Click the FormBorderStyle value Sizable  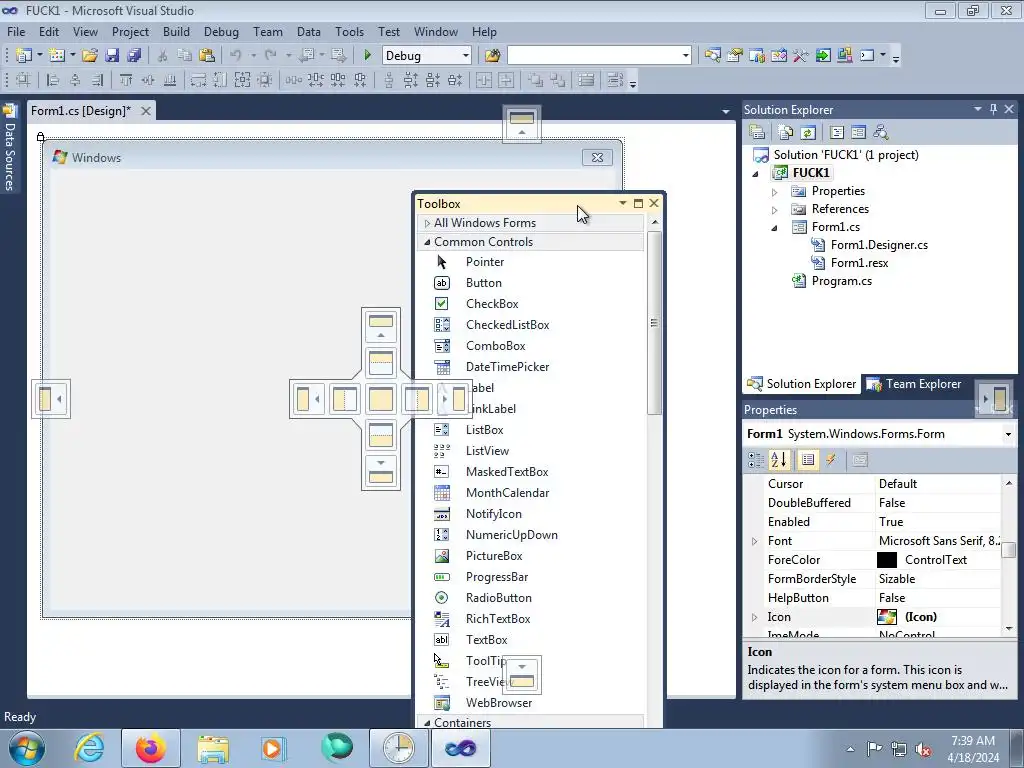(x=897, y=579)
